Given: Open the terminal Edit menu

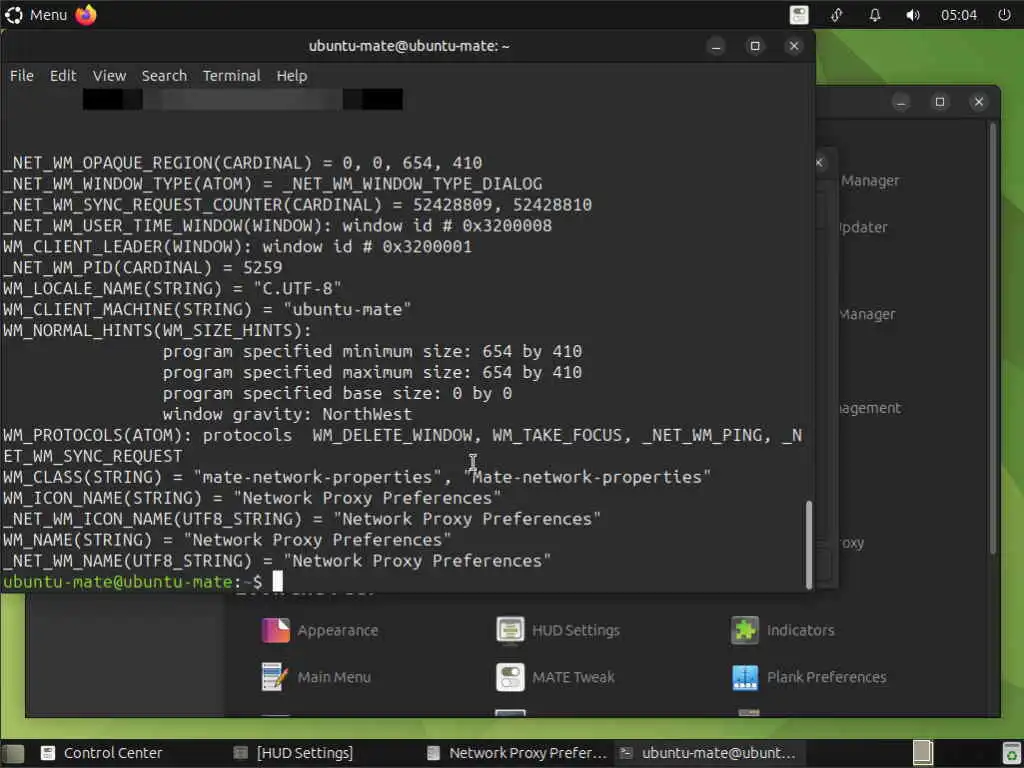Looking at the screenshot, I should [63, 76].
